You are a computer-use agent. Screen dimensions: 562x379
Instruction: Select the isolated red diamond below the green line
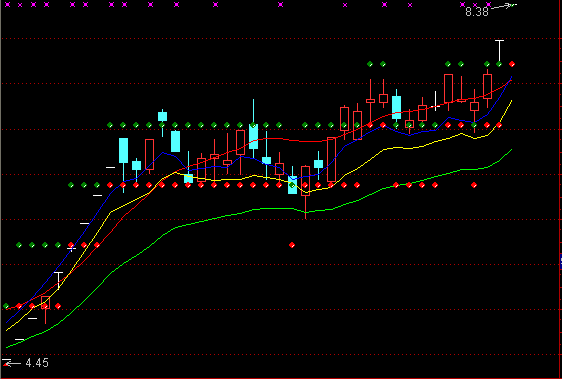point(292,245)
